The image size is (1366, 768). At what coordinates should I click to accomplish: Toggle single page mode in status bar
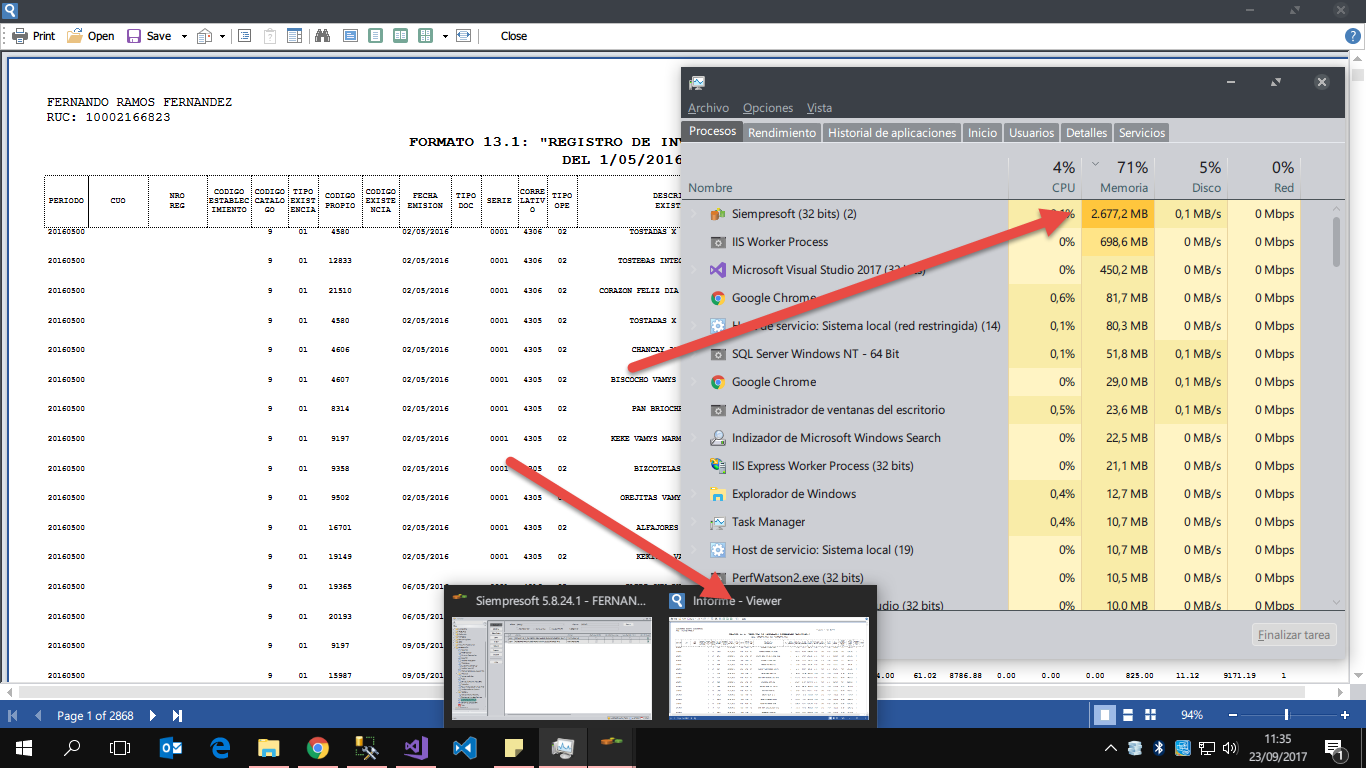(1105, 715)
